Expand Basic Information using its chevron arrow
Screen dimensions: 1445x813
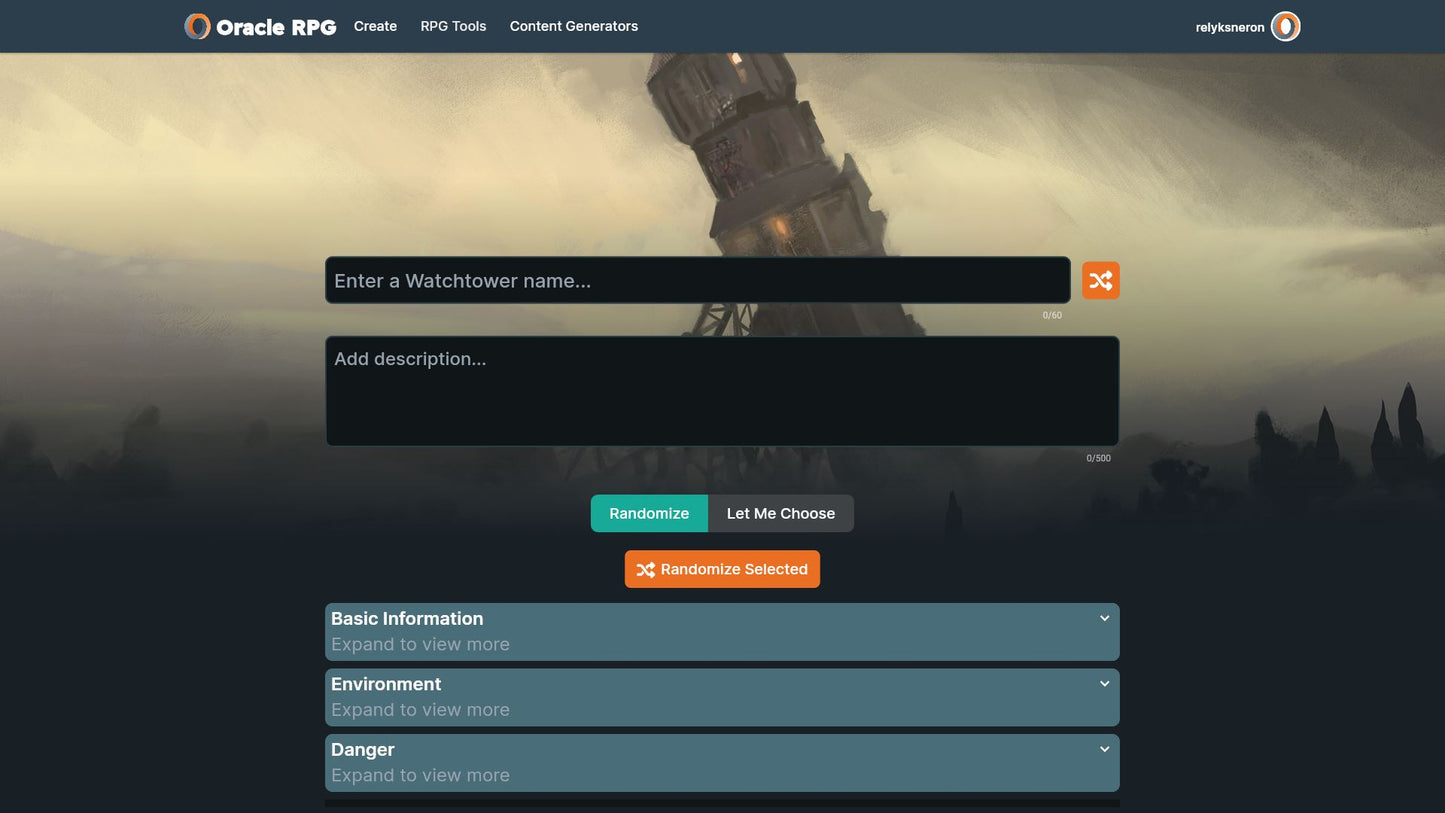point(1104,618)
